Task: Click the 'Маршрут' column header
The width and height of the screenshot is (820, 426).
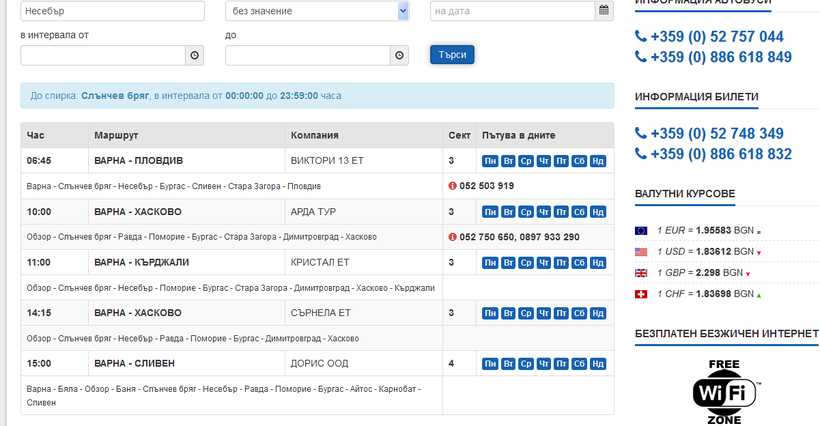Action: [x=116, y=135]
